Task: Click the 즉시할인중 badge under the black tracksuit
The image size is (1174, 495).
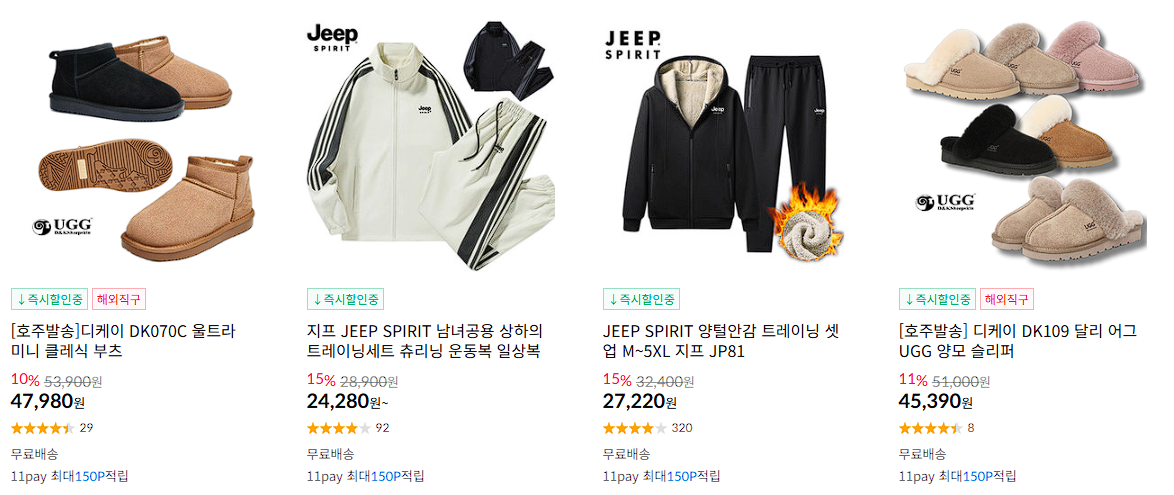Action: [x=642, y=299]
